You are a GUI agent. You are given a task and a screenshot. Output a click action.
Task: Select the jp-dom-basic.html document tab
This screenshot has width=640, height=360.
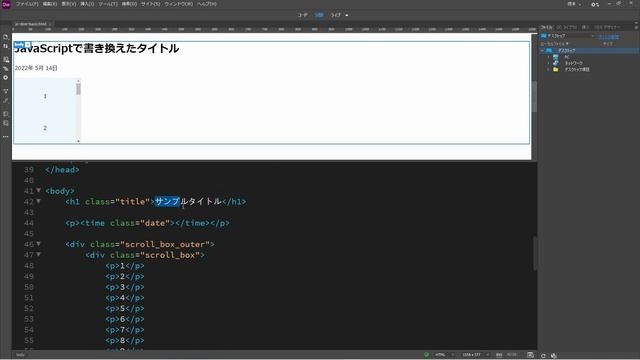(x=31, y=24)
